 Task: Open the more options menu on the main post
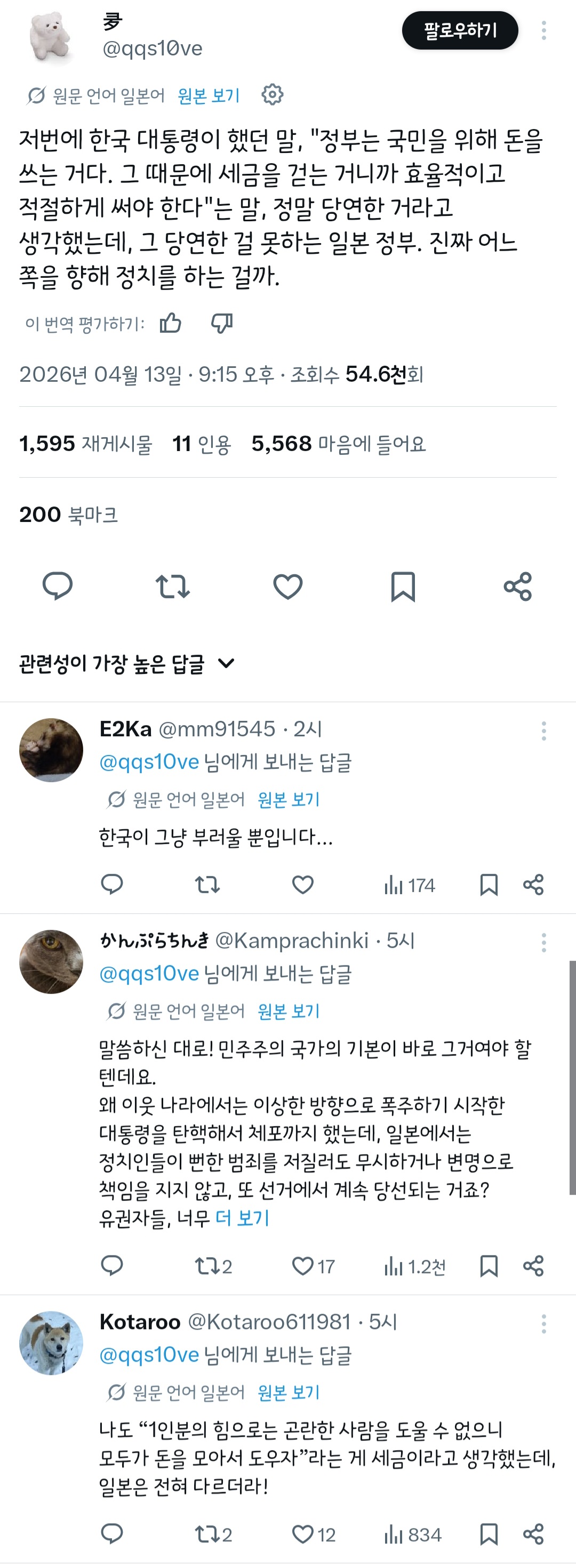(x=543, y=30)
